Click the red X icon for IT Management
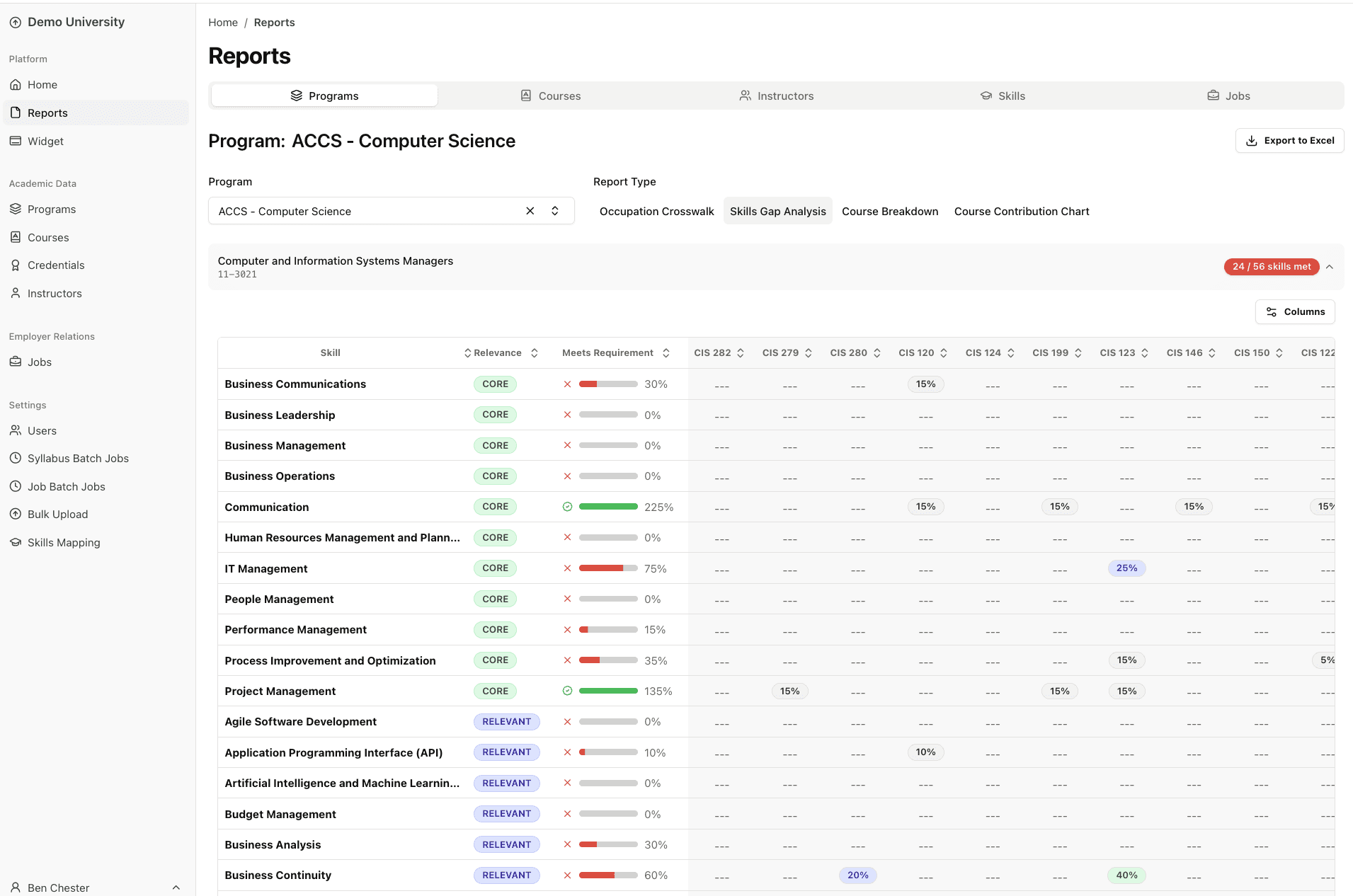Viewport: 1353px width, 896px height. click(567, 568)
